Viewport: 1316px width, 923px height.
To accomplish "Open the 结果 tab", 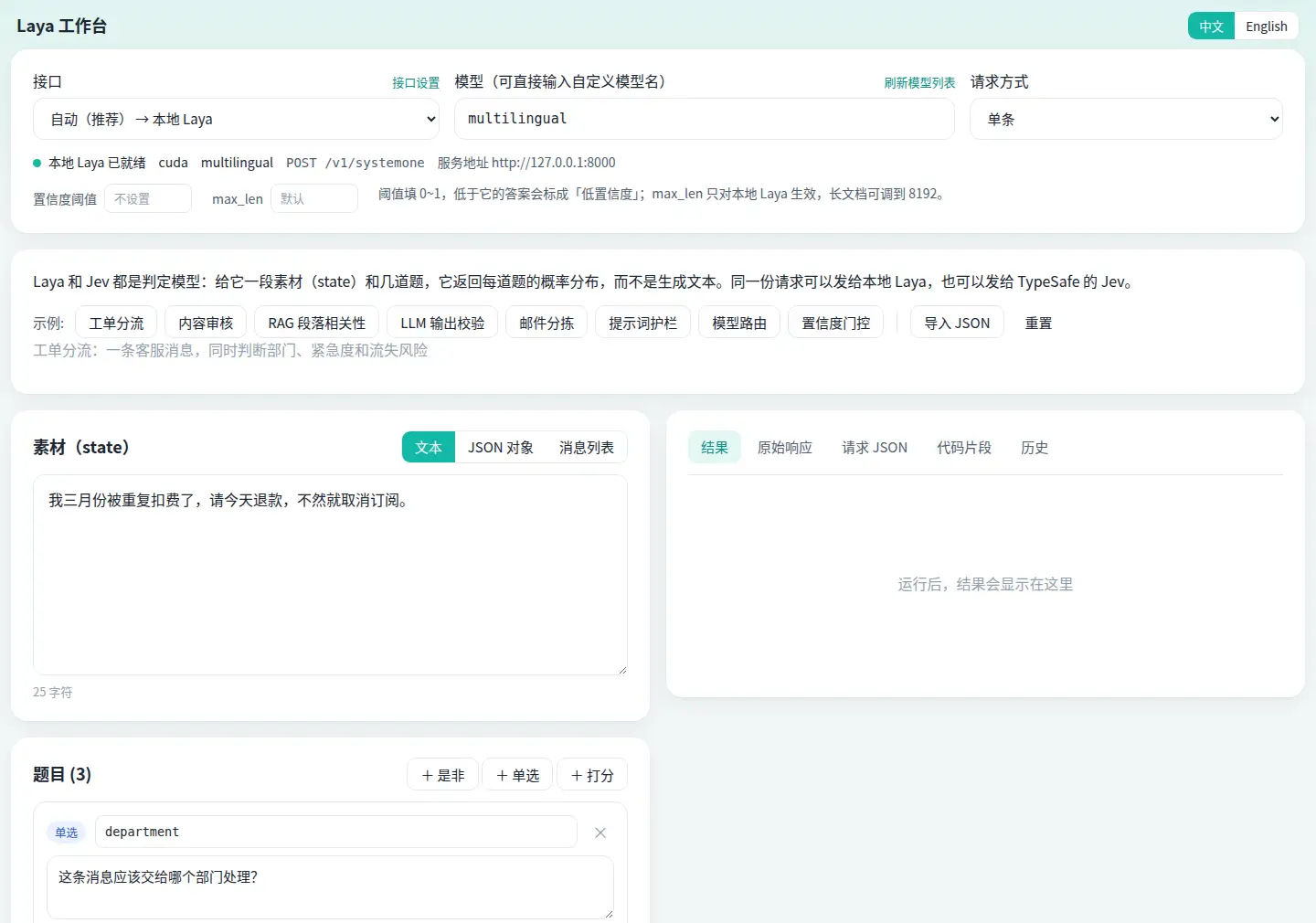I will point(715,447).
